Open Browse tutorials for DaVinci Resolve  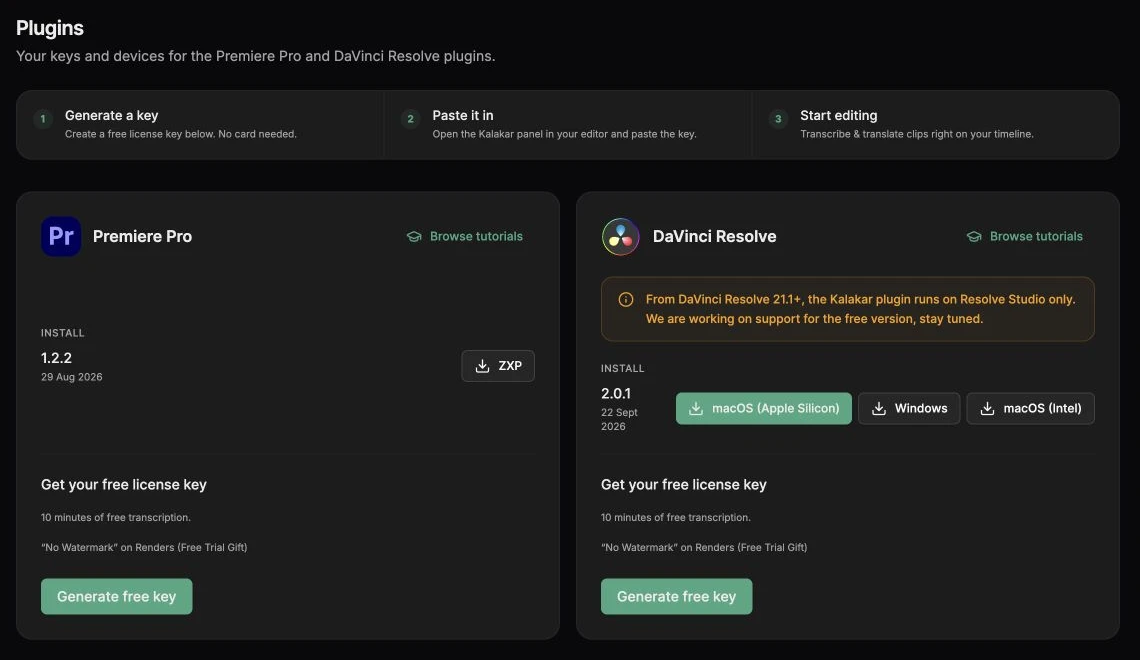pyautogui.click(x=1024, y=236)
